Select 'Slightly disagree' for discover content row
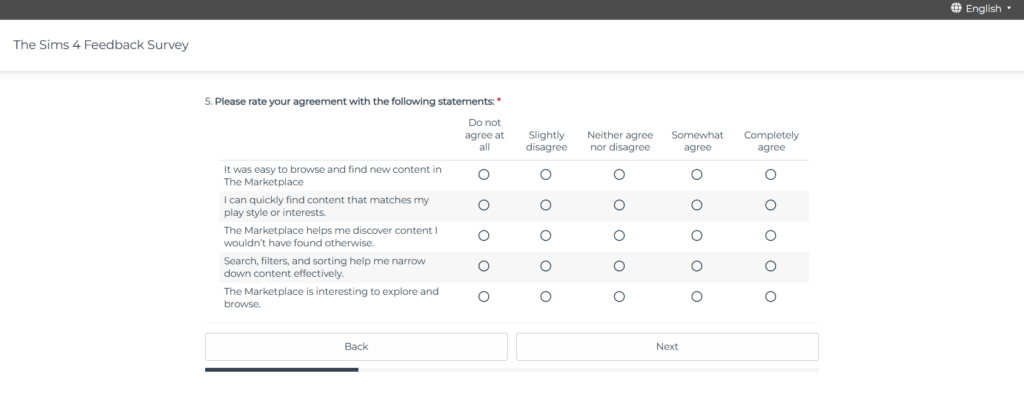This screenshot has height=406, width=1024. pyautogui.click(x=546, y=236)
